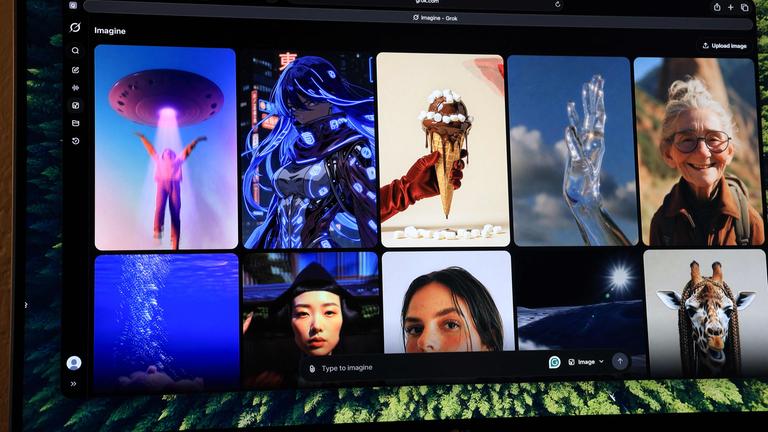Start a new chat with the compose icon
Viewport: 768px width, 432px height.
[x=75, y=70]
